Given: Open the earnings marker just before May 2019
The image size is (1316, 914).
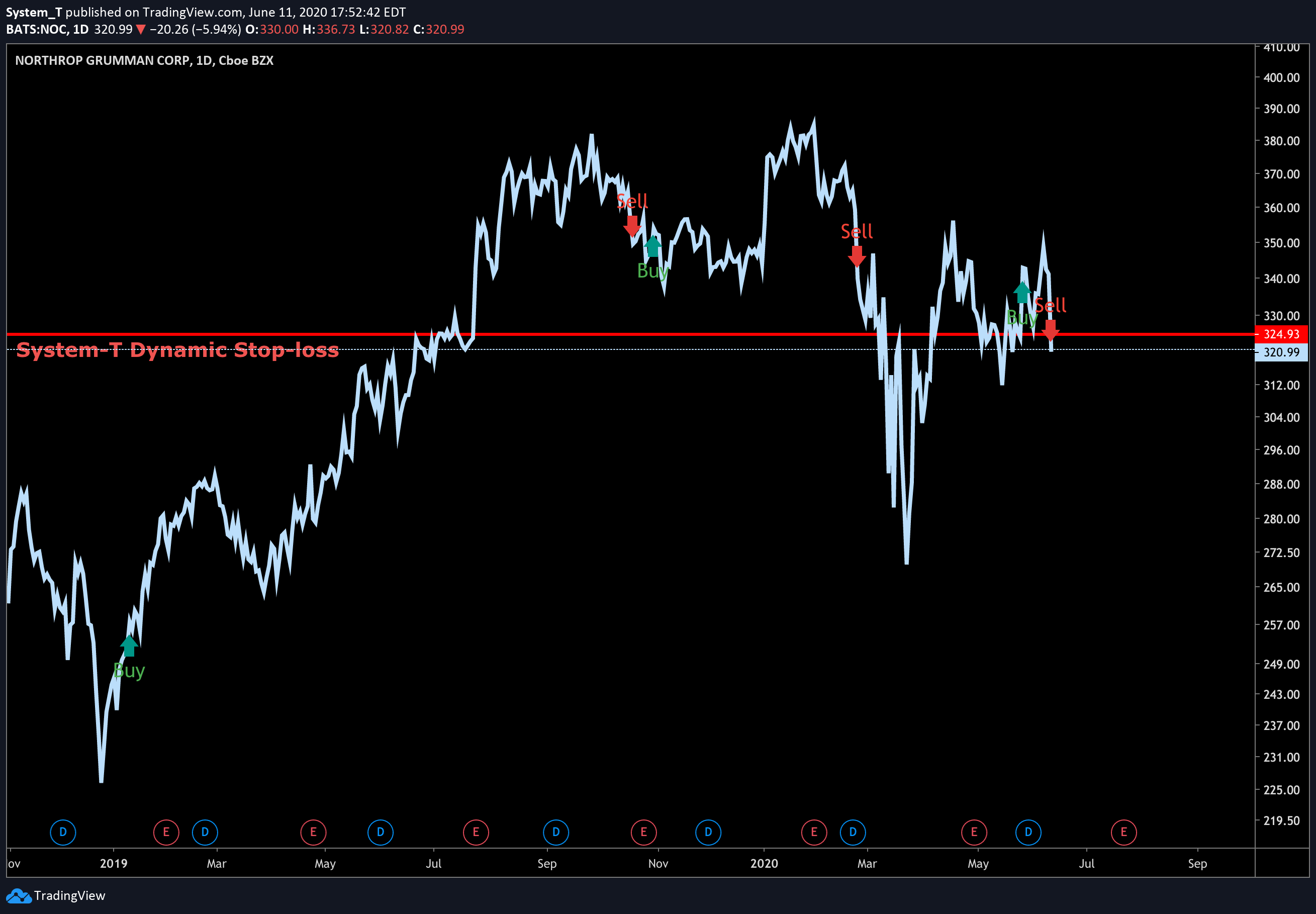Looking at the screenshot, I should coord(313,832).
